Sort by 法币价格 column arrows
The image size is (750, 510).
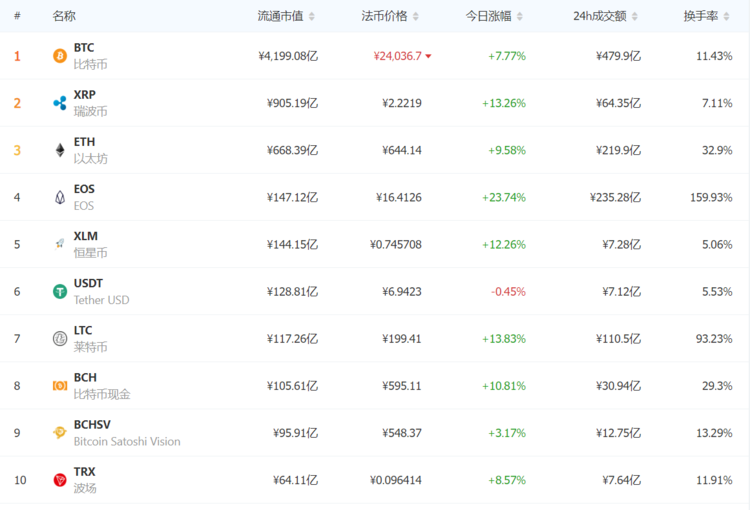[x=416, y=17]
